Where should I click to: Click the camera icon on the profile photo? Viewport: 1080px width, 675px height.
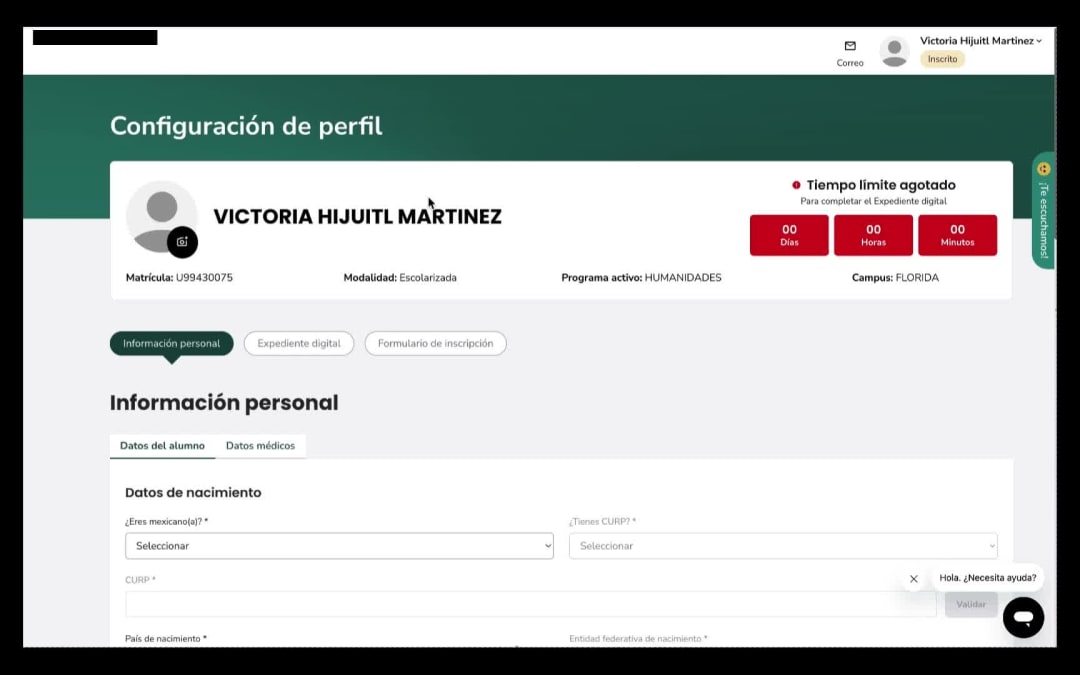click(x=183, y=242)
